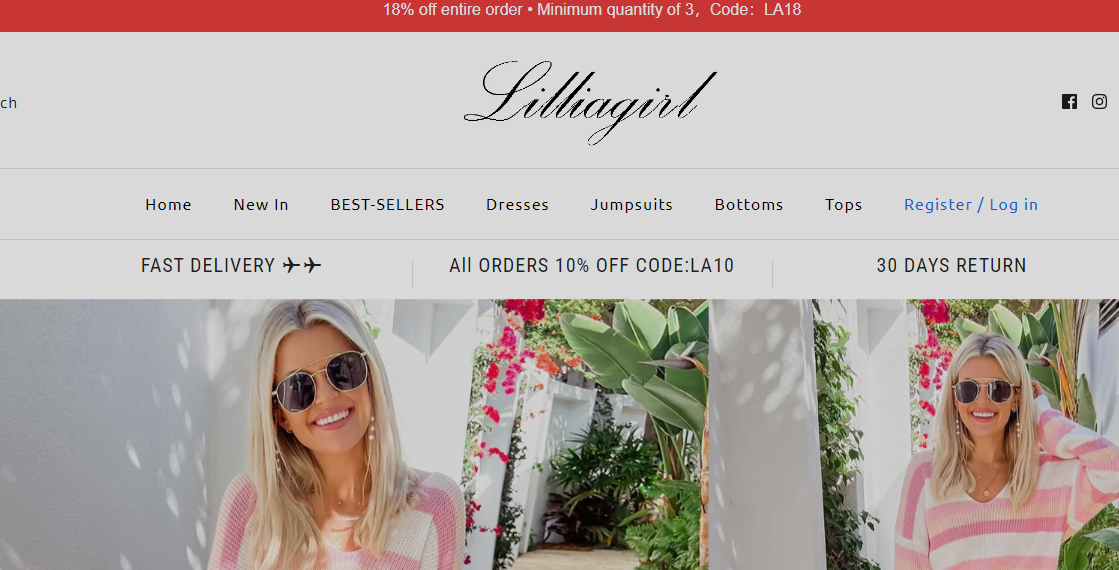This screenshot has height=570, width=1119.
Task: Open the Instagram profile icon
Action: [1099, 102]
